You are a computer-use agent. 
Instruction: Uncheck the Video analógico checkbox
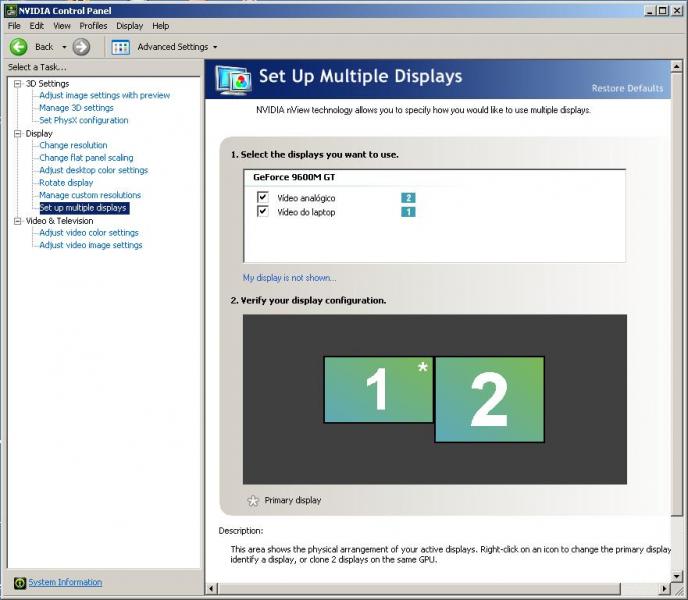point(263,197)
